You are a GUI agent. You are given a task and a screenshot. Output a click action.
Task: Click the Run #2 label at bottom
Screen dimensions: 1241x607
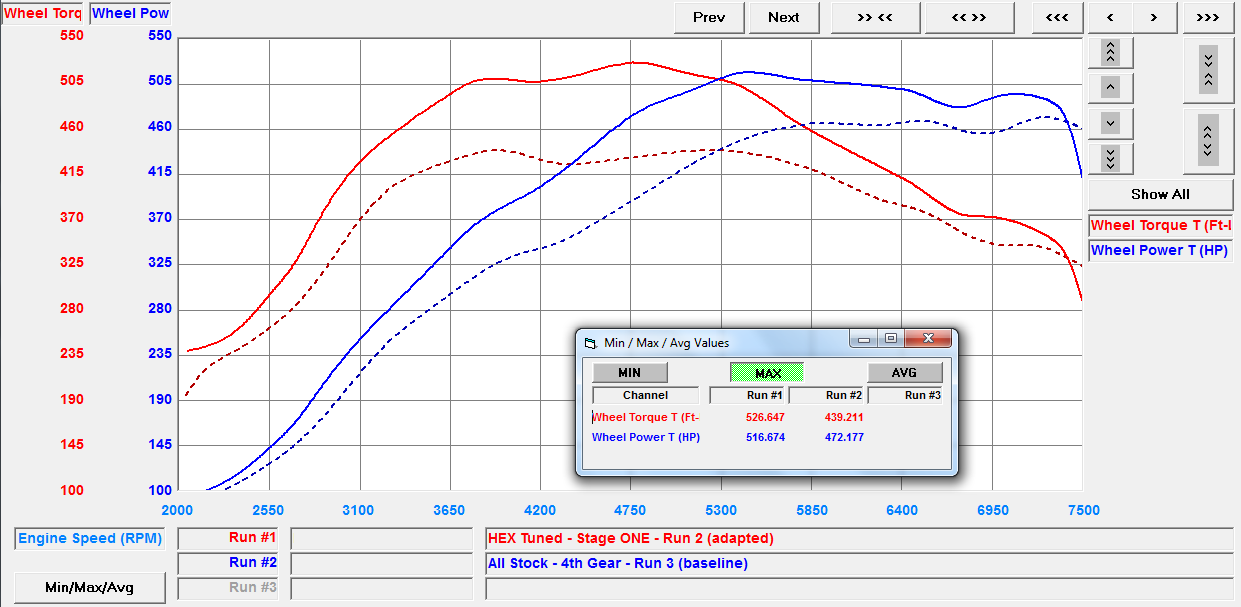point(229,563)
